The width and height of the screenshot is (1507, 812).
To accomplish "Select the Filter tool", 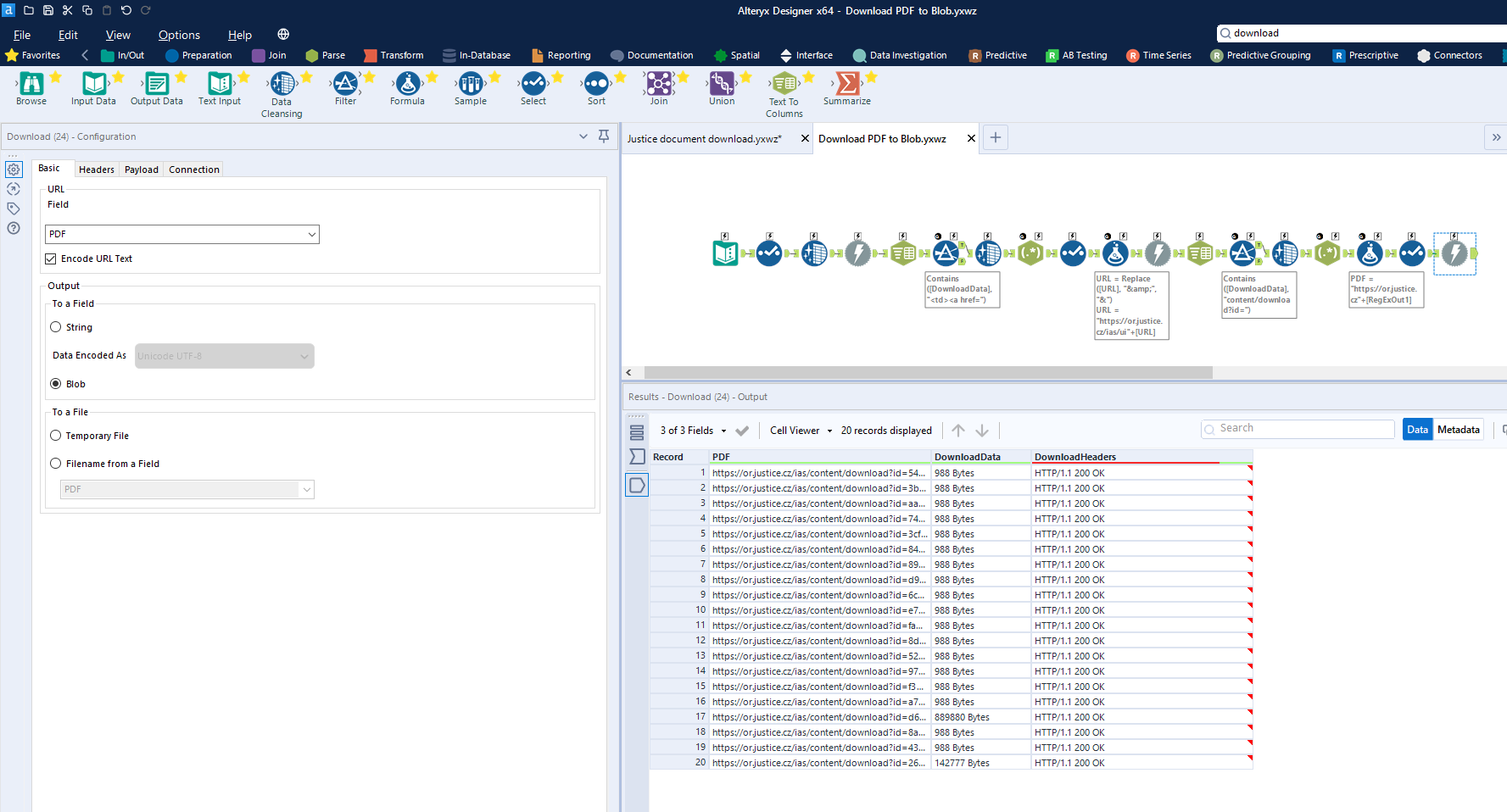I will pos(345,85).
